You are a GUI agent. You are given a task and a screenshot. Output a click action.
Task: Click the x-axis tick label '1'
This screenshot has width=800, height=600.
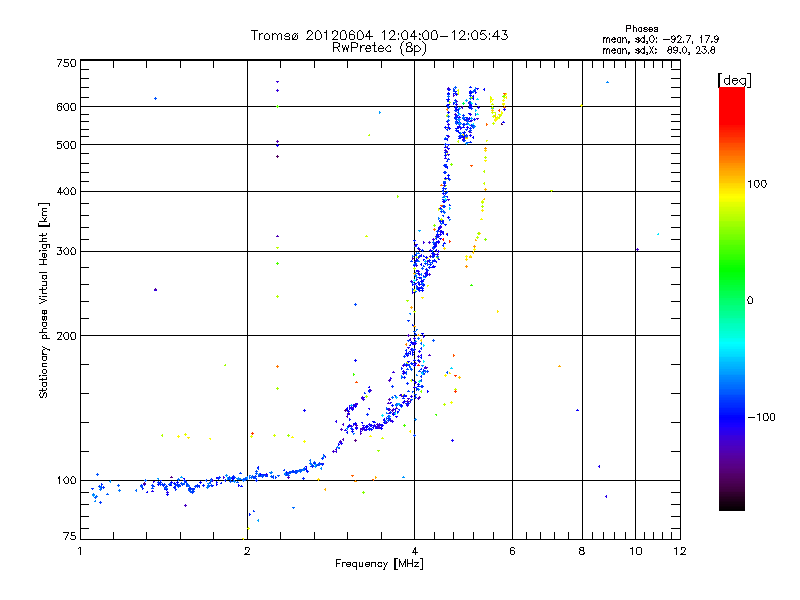(80, 551)
